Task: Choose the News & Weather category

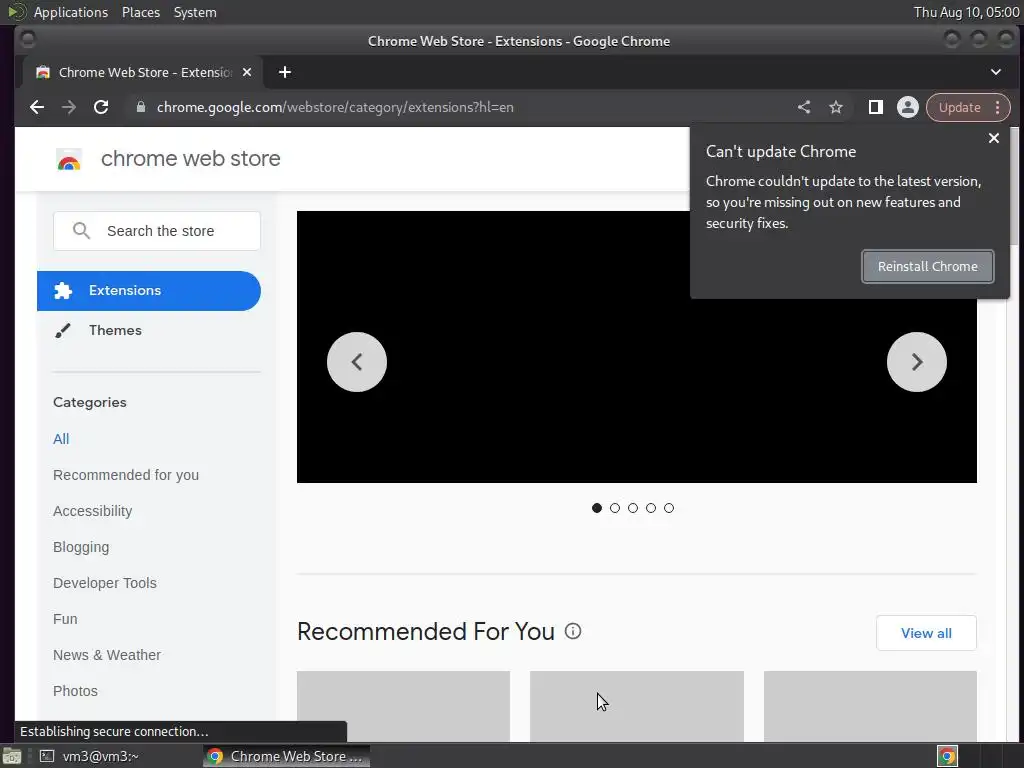Action: tap(106, 654)
